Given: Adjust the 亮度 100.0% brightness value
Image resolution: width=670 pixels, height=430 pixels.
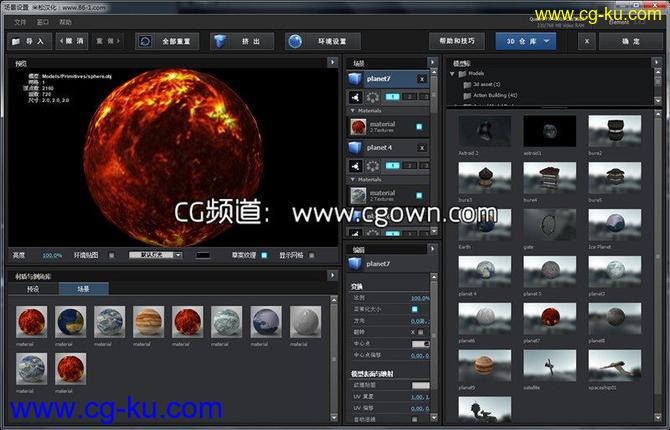Looking at the screenshot, I should click(x=52, y=256).
